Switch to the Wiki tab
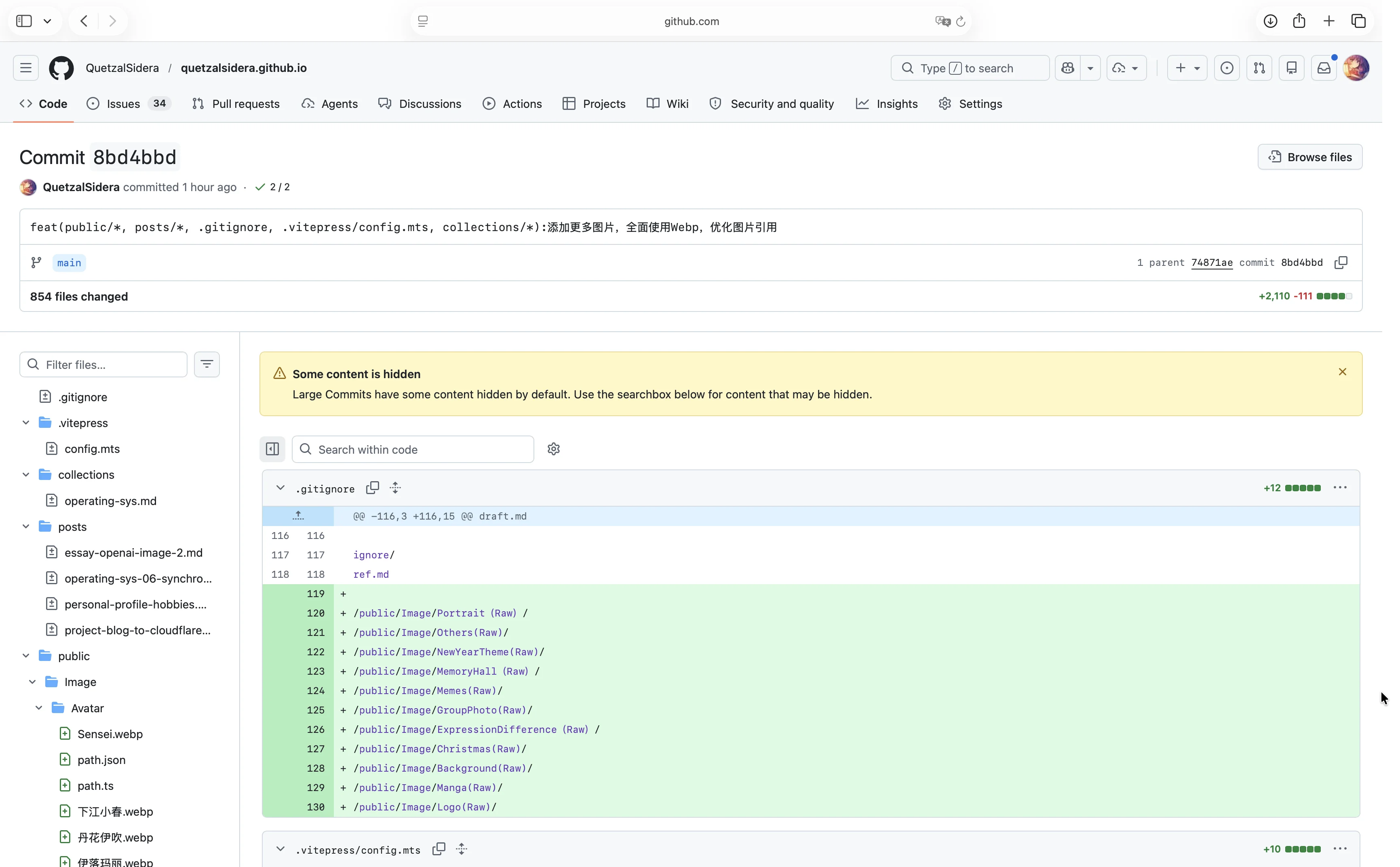The height and width of the screenshot is (867, 1400). point(668,104)
